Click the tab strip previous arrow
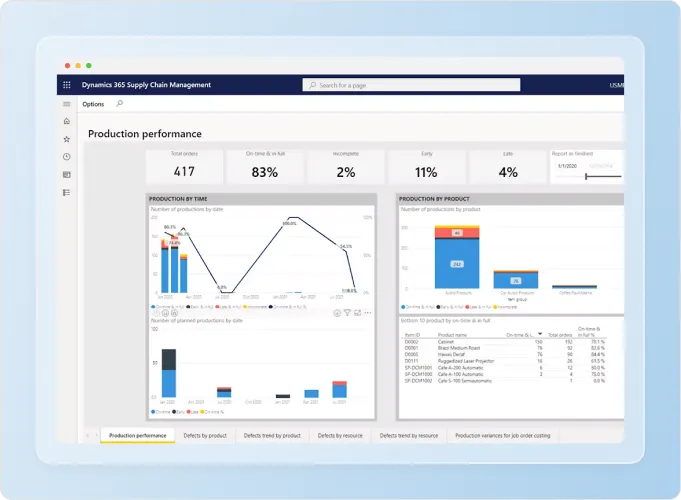681x500 pixels. coord(87,435)
